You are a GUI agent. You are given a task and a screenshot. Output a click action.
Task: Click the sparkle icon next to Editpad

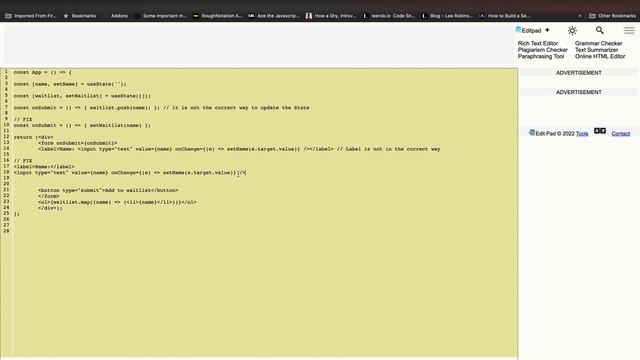tap(547, 30)
